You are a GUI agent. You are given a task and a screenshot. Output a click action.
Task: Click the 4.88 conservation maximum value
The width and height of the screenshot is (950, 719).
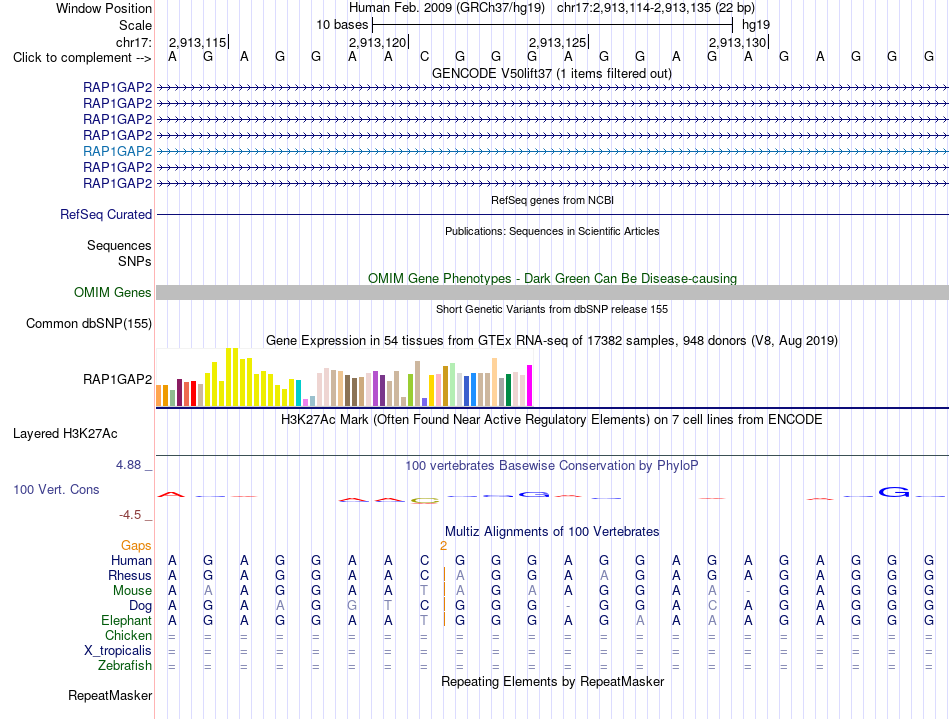pos(128,465)
